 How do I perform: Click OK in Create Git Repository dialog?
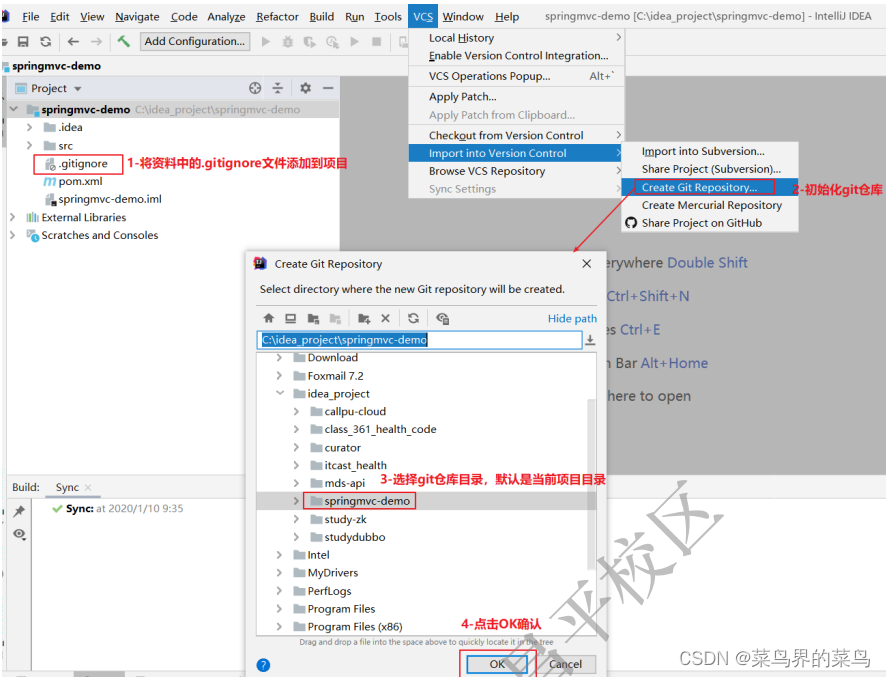click(x=497, y=664)
